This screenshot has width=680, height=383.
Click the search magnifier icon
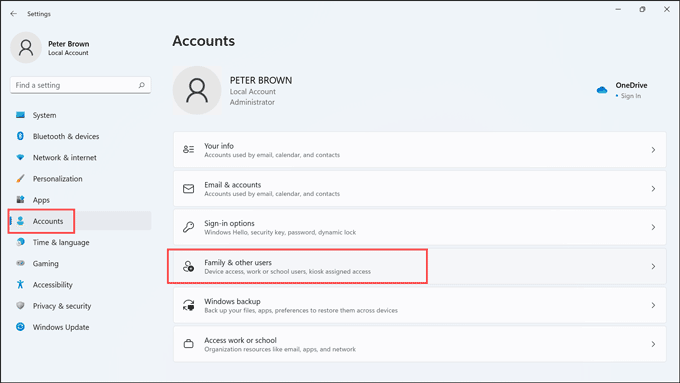[141, 85]
